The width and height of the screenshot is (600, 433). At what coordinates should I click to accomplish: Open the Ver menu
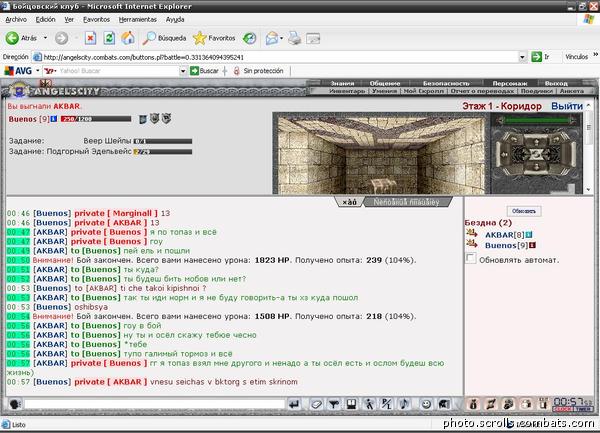(x=69, y=19)
